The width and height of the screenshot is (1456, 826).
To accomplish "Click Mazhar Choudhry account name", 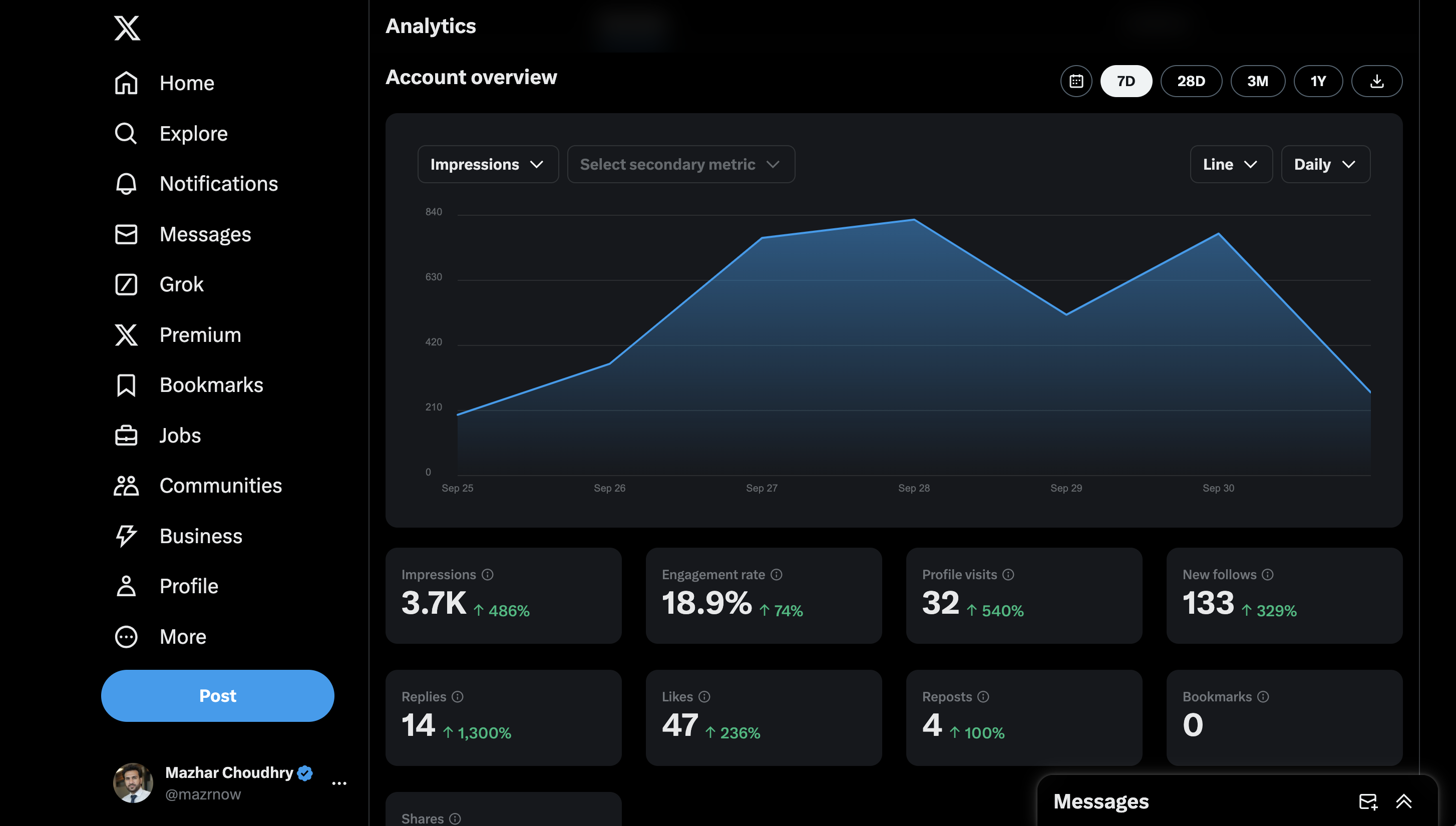I will [x=229, y=772].
